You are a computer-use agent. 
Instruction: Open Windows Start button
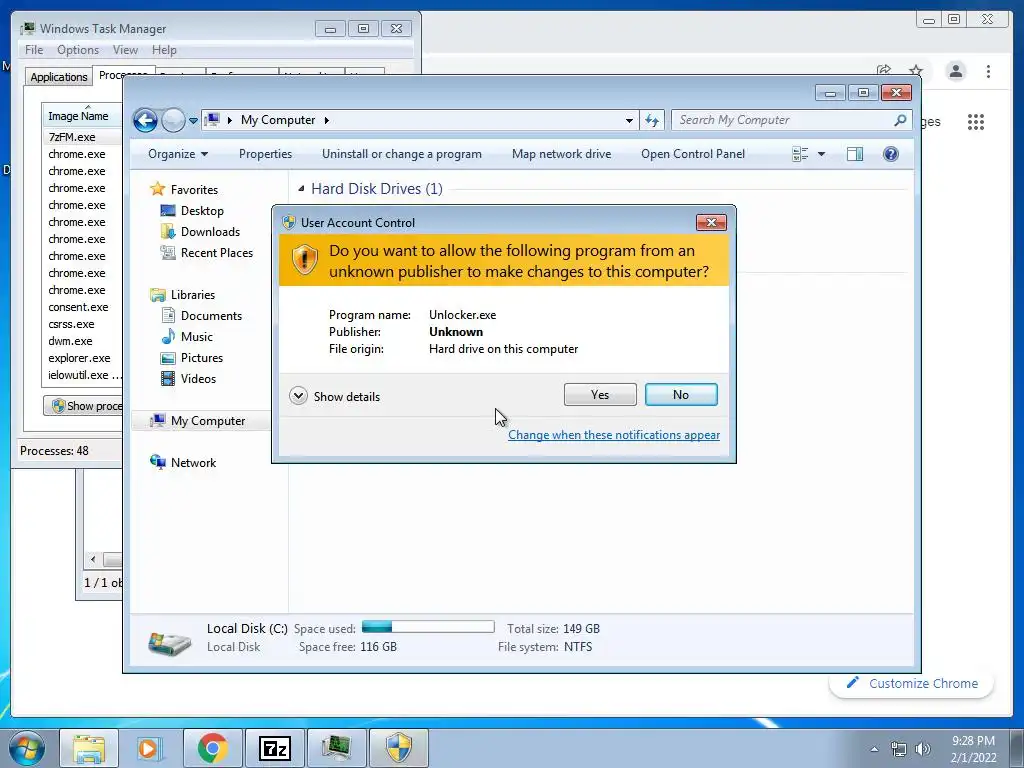click(x=27, y=748)
